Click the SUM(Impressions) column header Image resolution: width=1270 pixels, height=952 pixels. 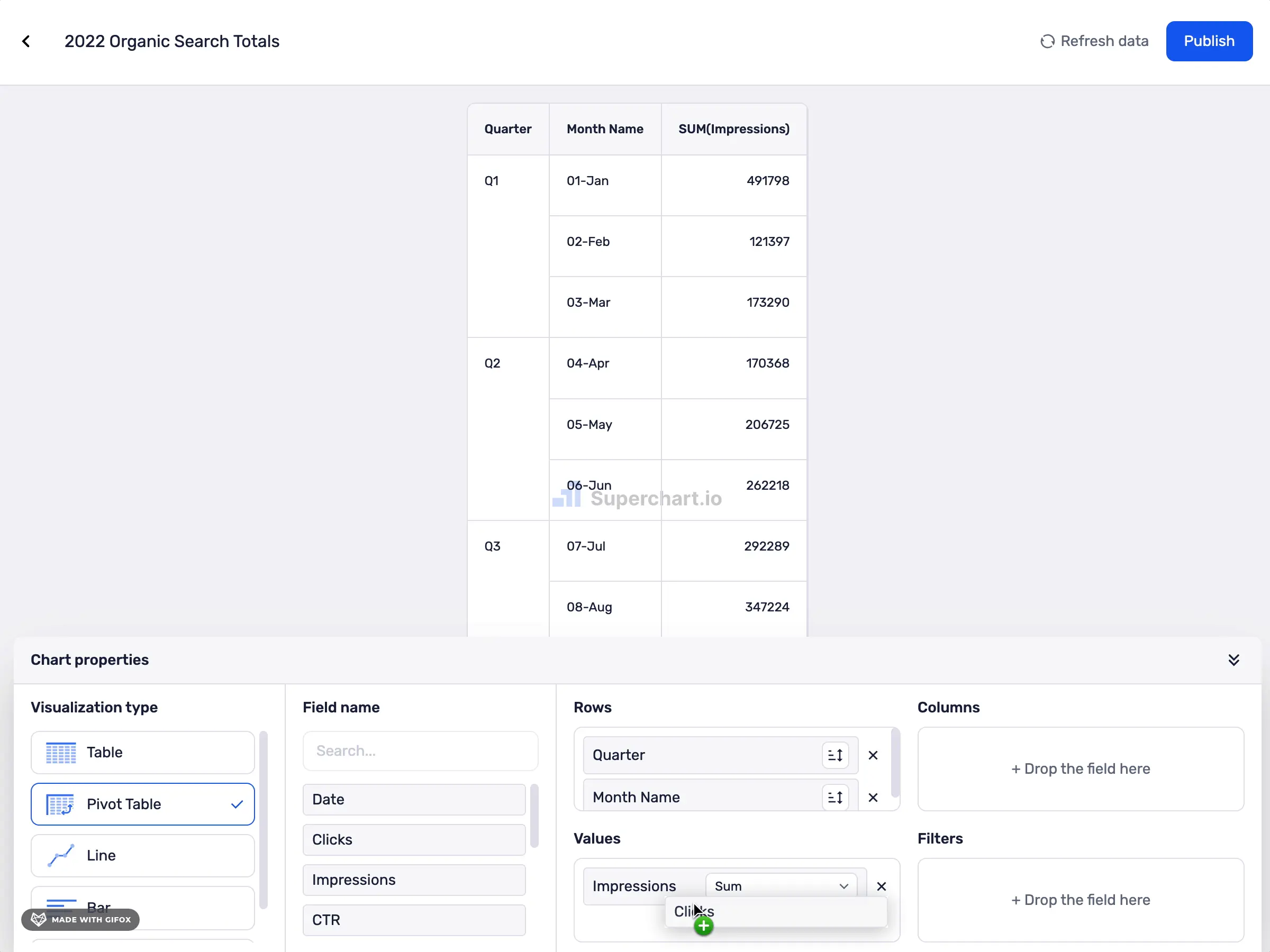(x=734, y=129)
